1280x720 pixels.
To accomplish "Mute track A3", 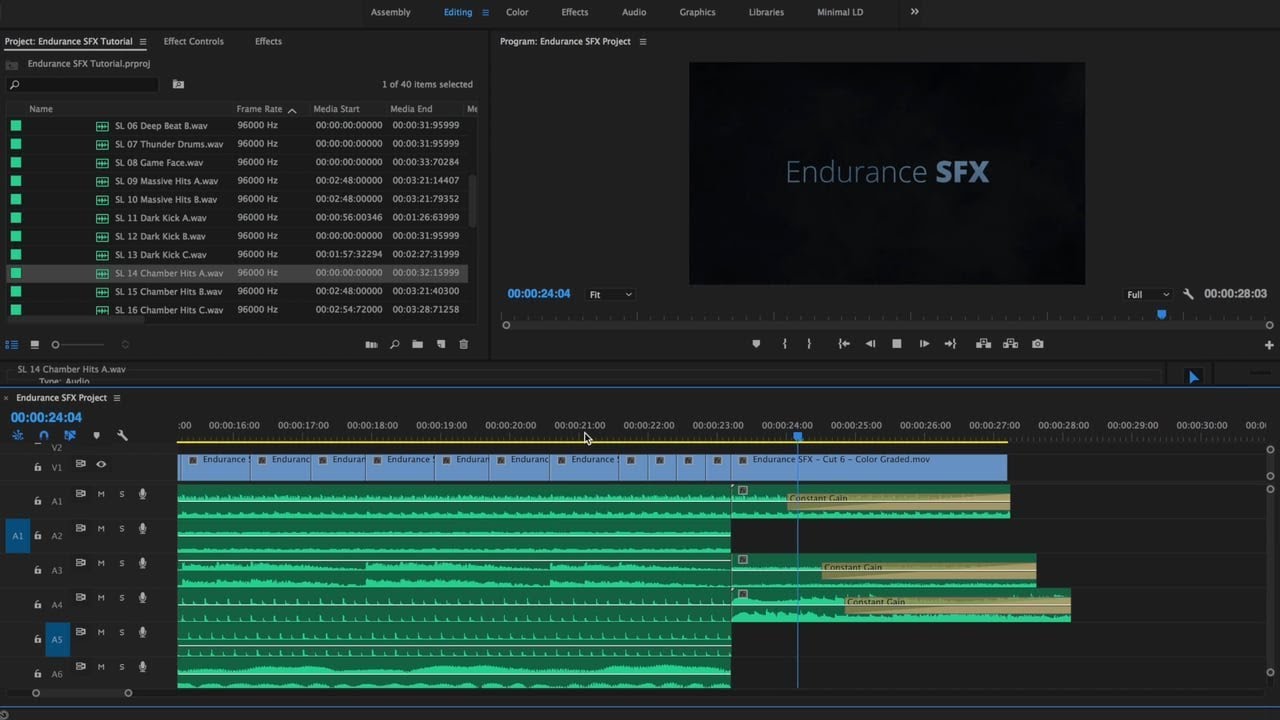I will (x=101, y=563).
